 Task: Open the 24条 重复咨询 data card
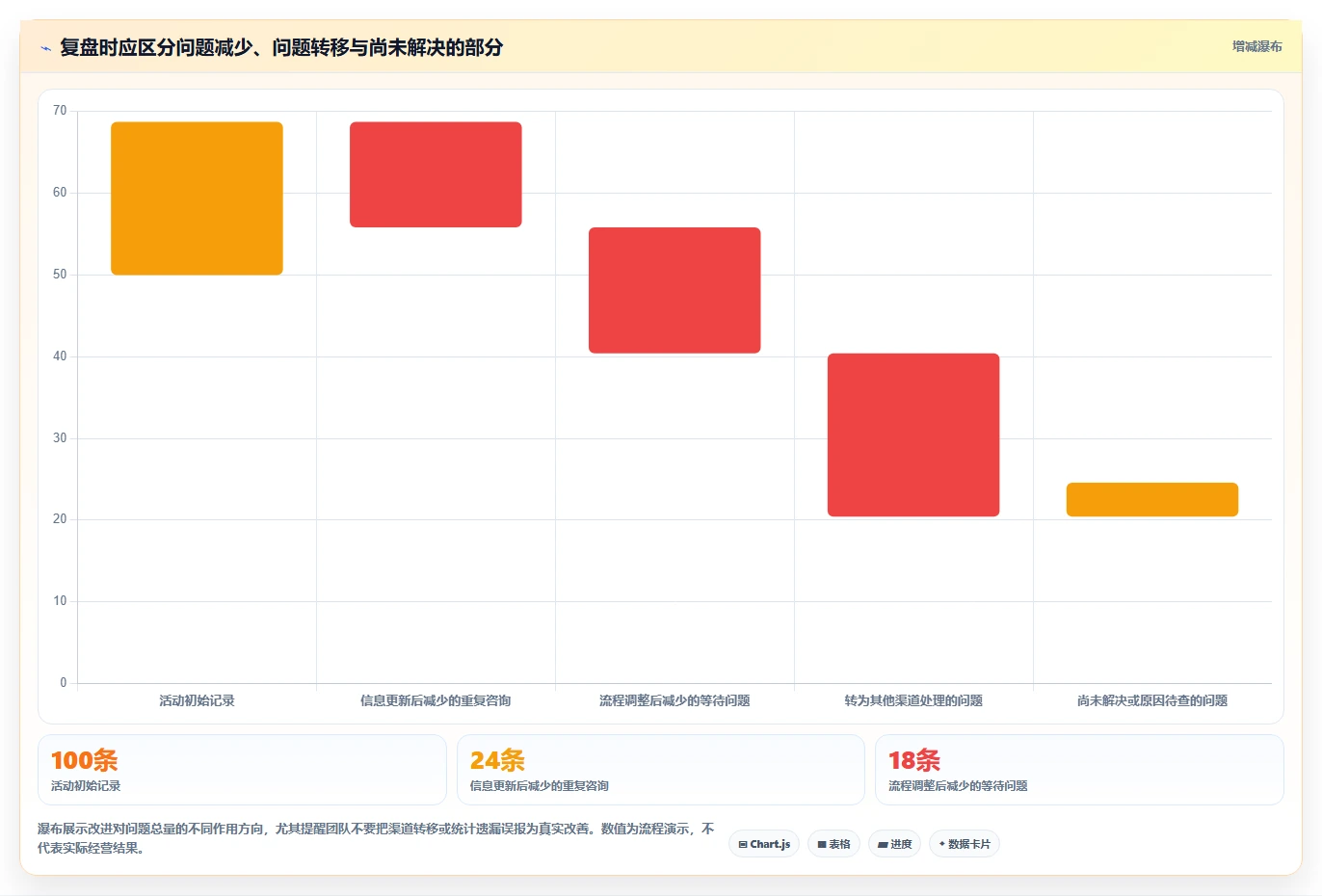tap(660, 770)
